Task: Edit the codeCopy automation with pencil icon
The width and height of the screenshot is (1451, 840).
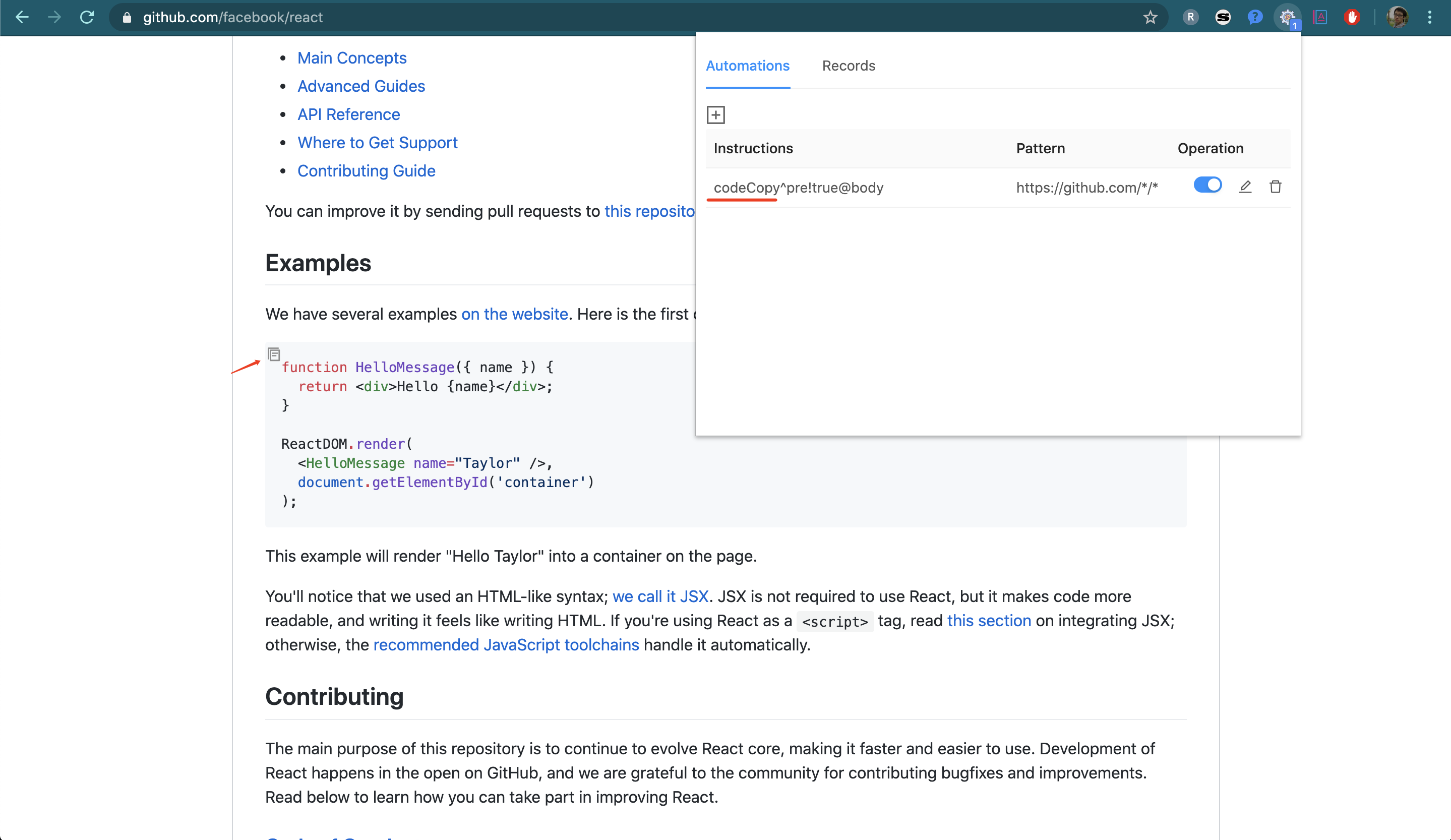Action: (x=1245, y=187)
